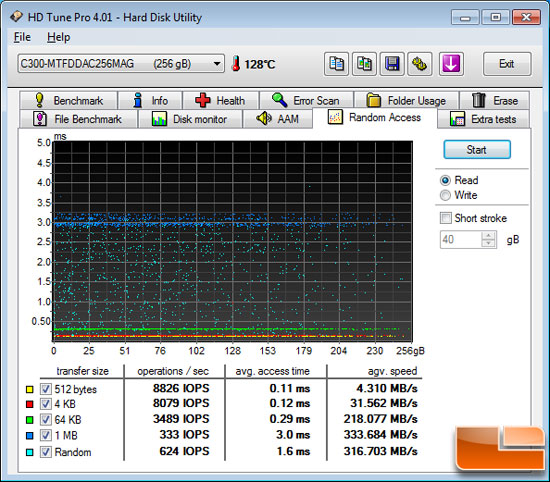This screenshot has width=550, height=482.
Task: Increase short stroke size with up arrow
Action: click(x=488, y=235)
